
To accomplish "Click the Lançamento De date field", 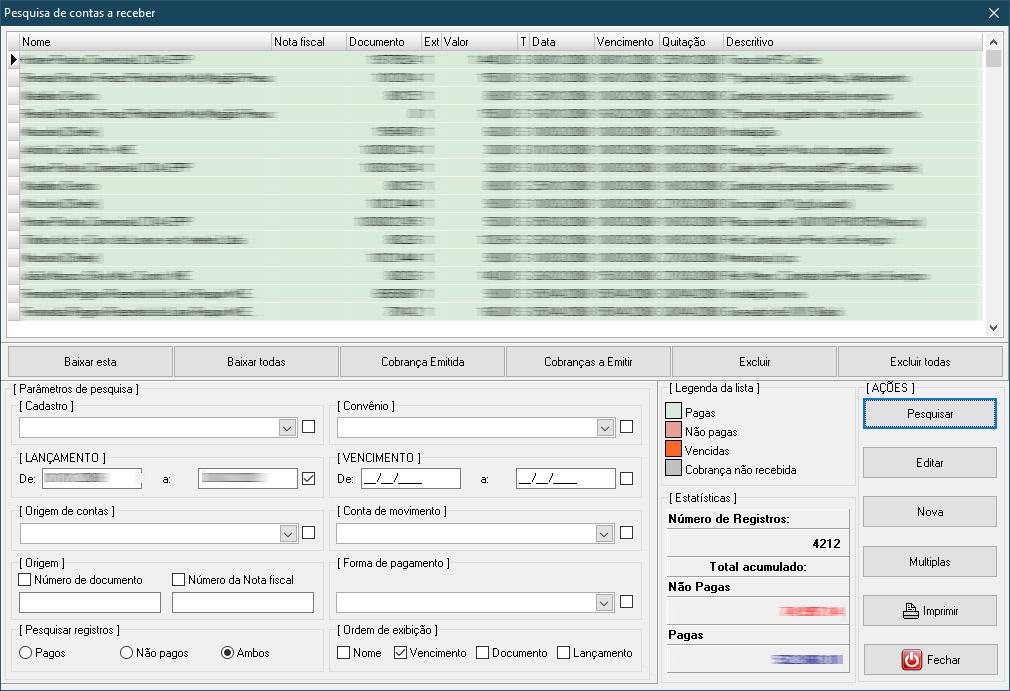I will coord(92,478).
